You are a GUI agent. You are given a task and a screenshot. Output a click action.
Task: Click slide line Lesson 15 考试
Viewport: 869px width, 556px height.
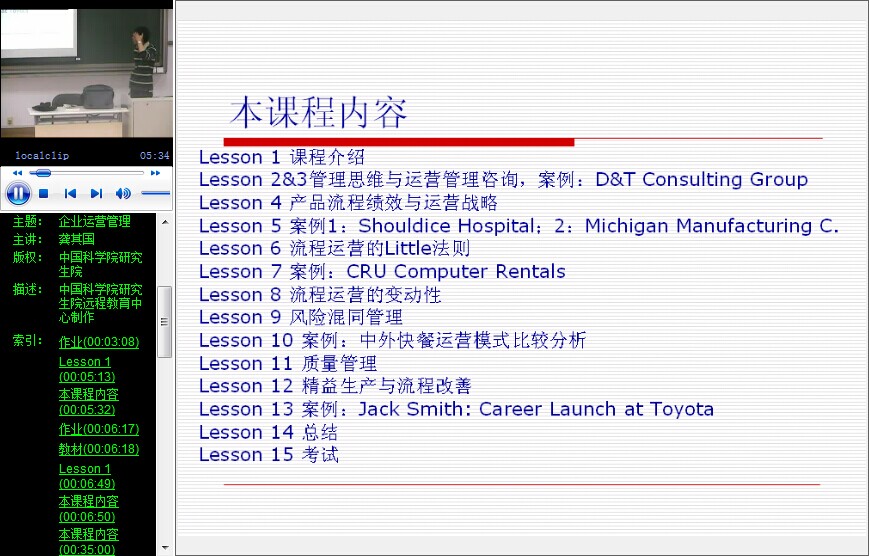tap(269, 455)
